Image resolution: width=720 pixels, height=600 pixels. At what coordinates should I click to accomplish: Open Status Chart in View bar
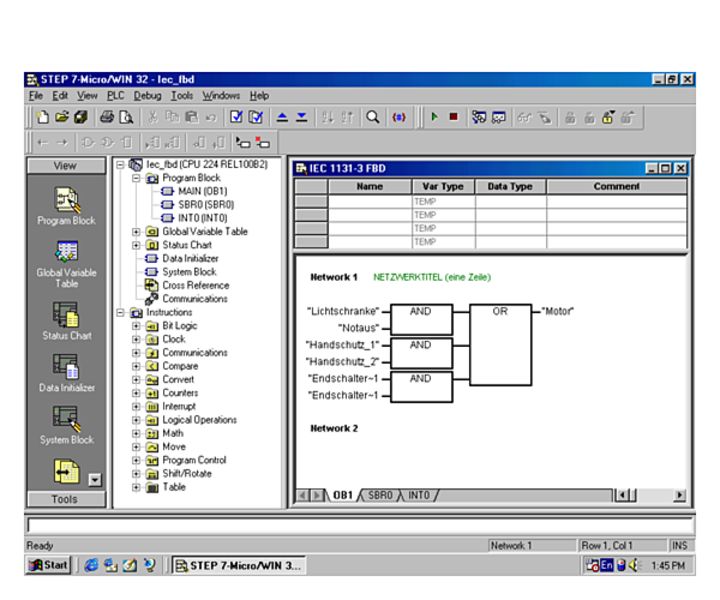coord(67,321)
